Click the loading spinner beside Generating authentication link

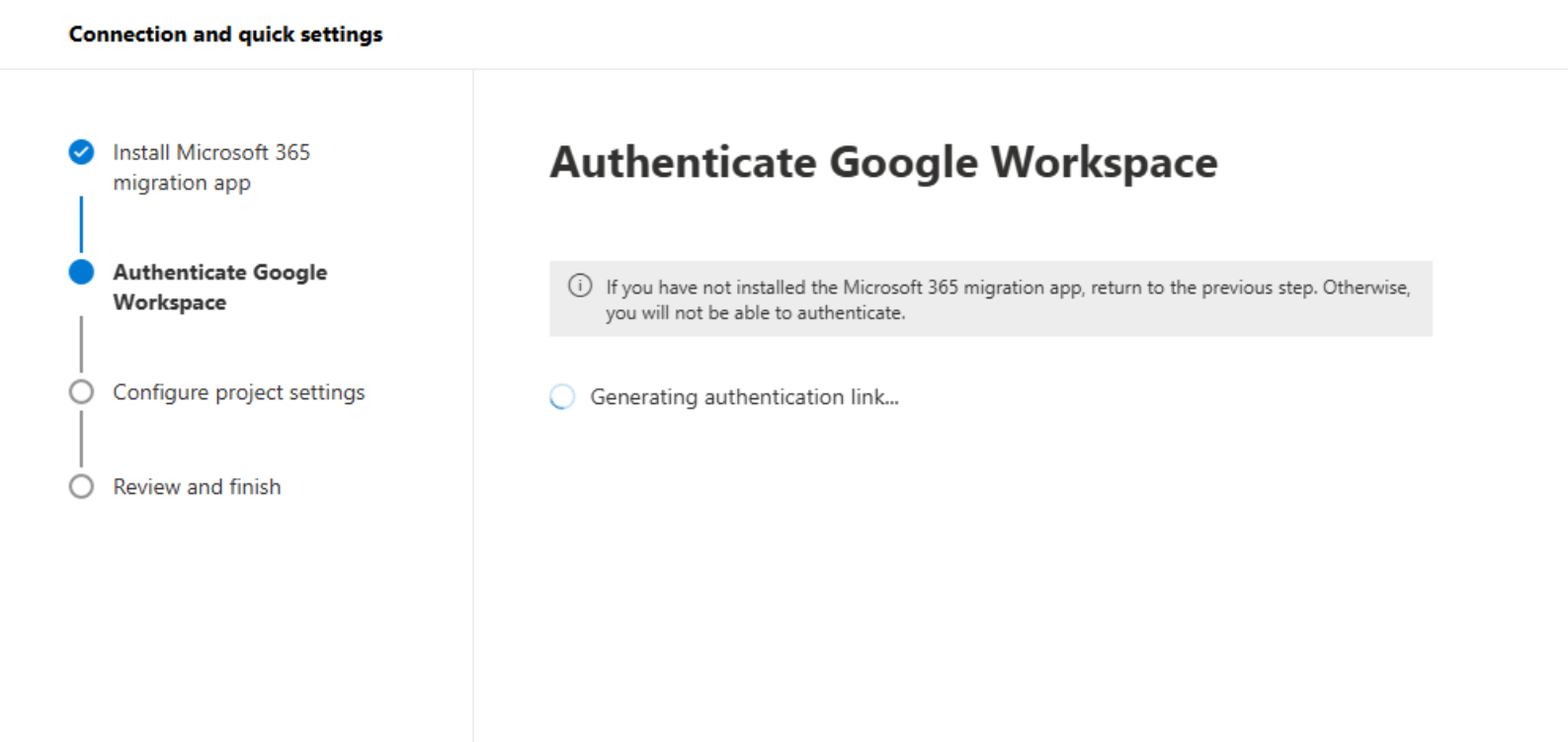point(562,397)
